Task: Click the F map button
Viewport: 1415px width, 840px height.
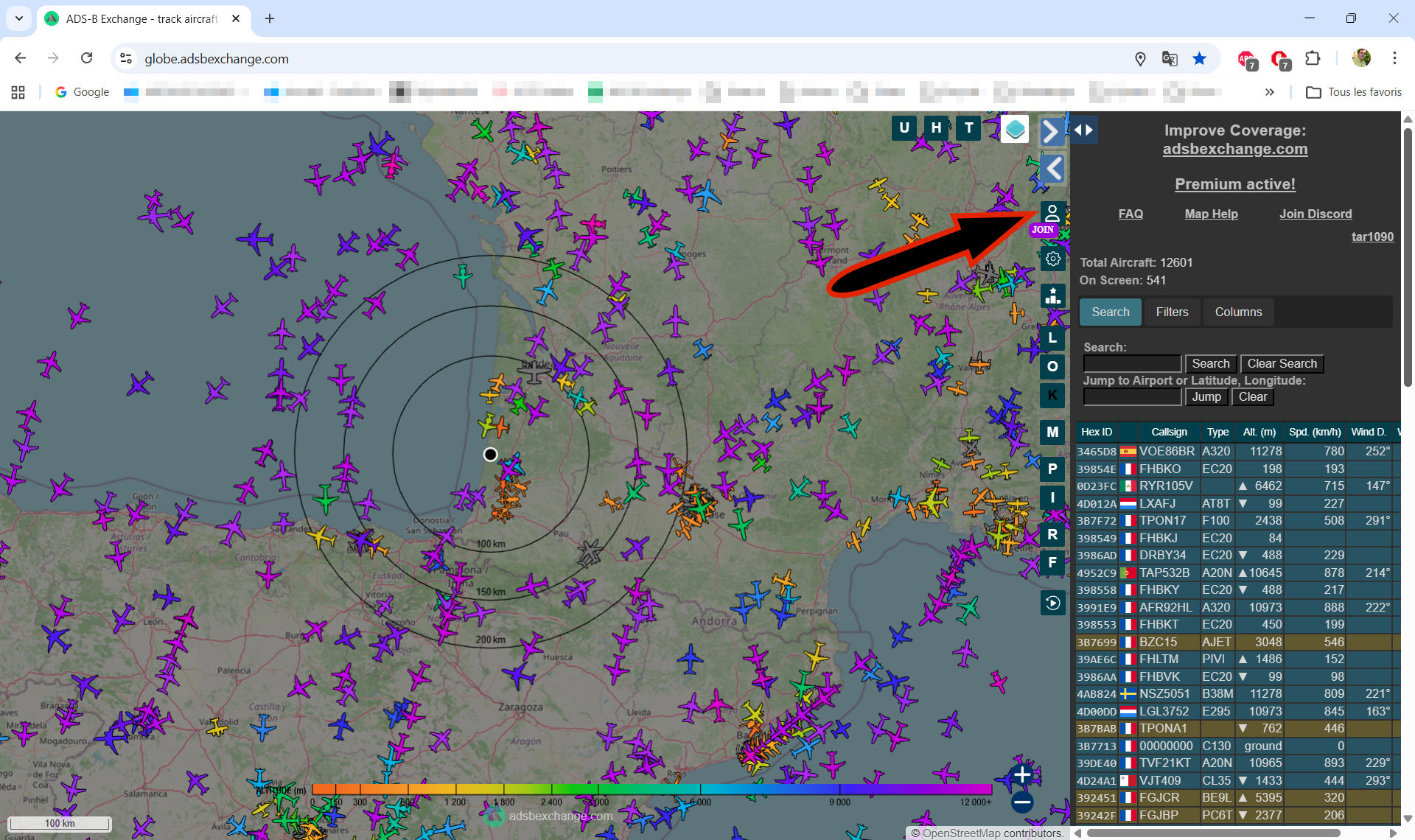Action: (x=1052, y=563)
